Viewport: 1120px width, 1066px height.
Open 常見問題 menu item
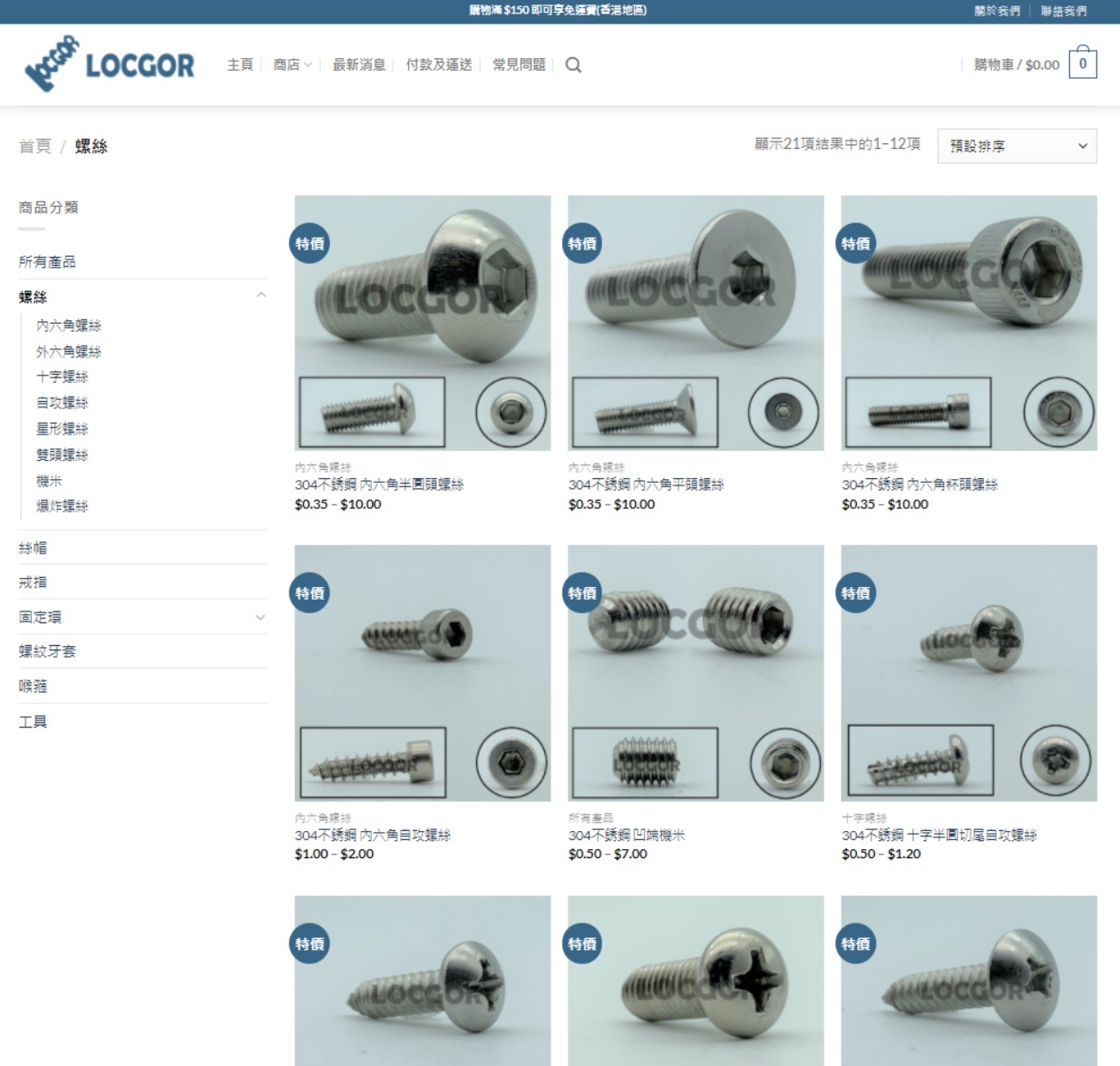[x=519, y=65]
